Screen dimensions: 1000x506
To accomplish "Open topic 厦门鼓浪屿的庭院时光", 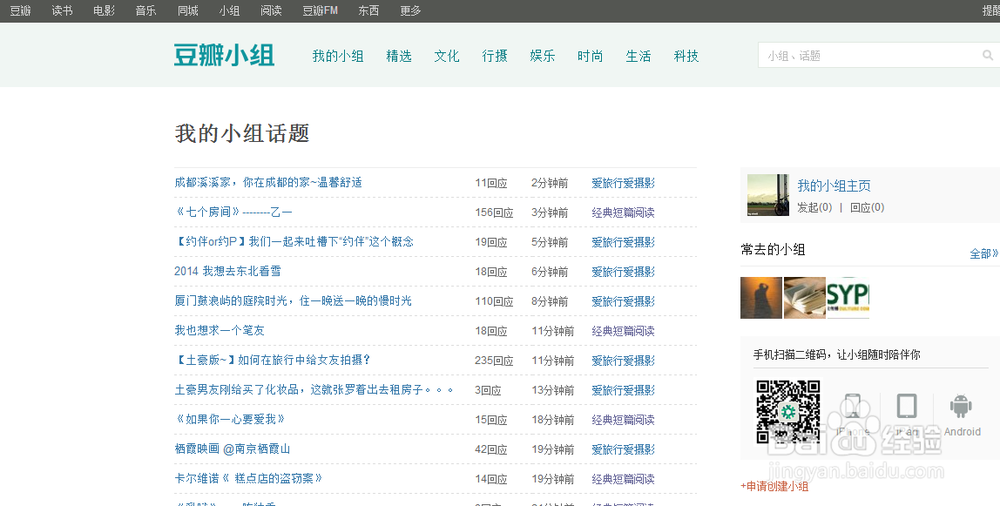I will click(x=293, y=301).
